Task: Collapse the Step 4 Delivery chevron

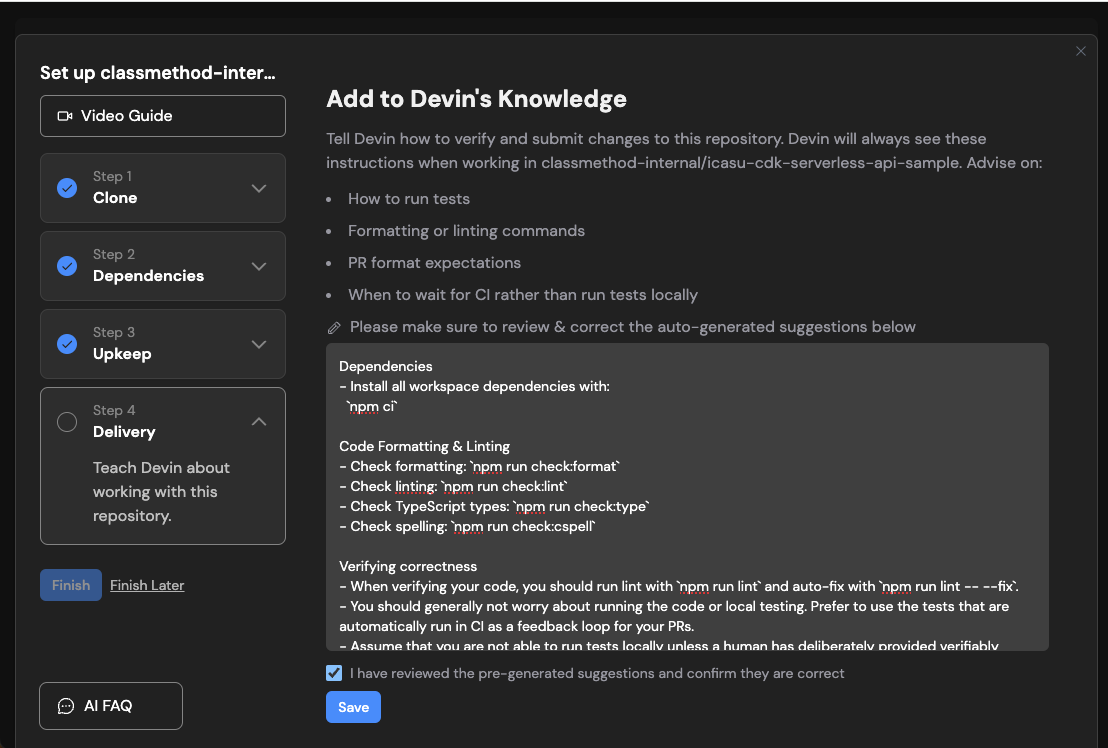Action: pyautogui.click(x=259, y=422)
